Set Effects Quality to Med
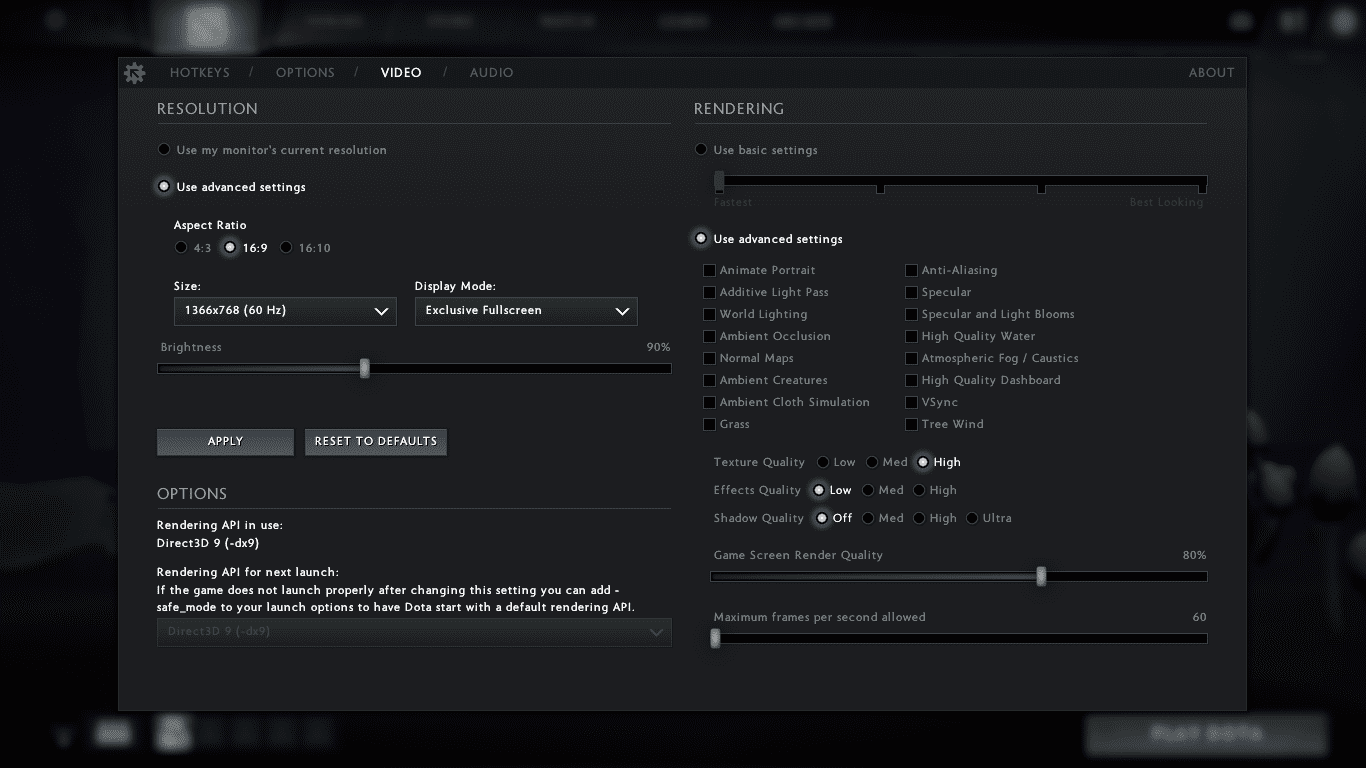This screenshot has height=768, width=1366. click(868, 491)
